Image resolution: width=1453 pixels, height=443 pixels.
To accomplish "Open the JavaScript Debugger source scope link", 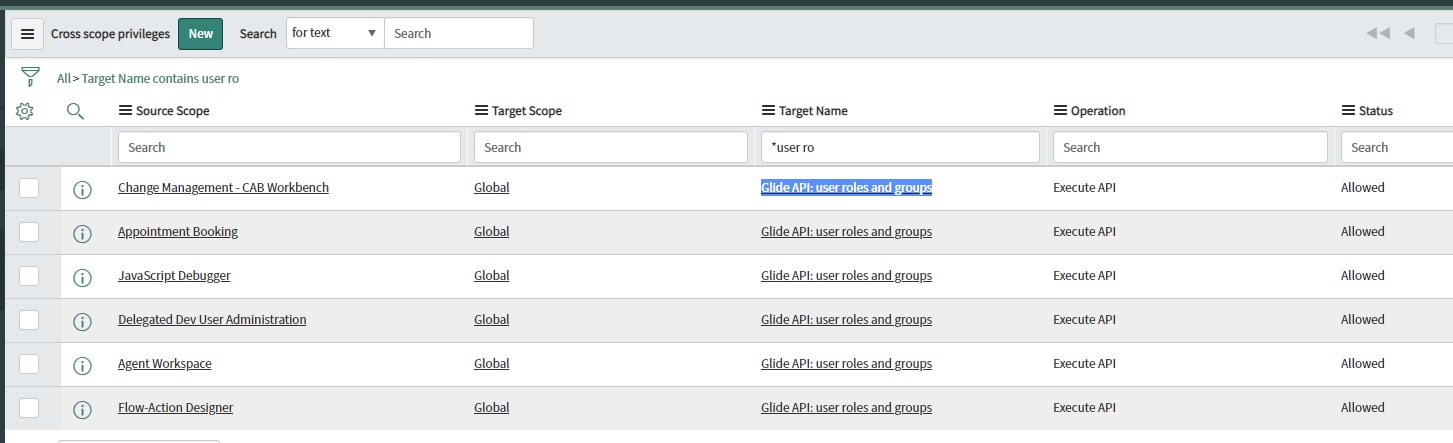I will point(174,276).
